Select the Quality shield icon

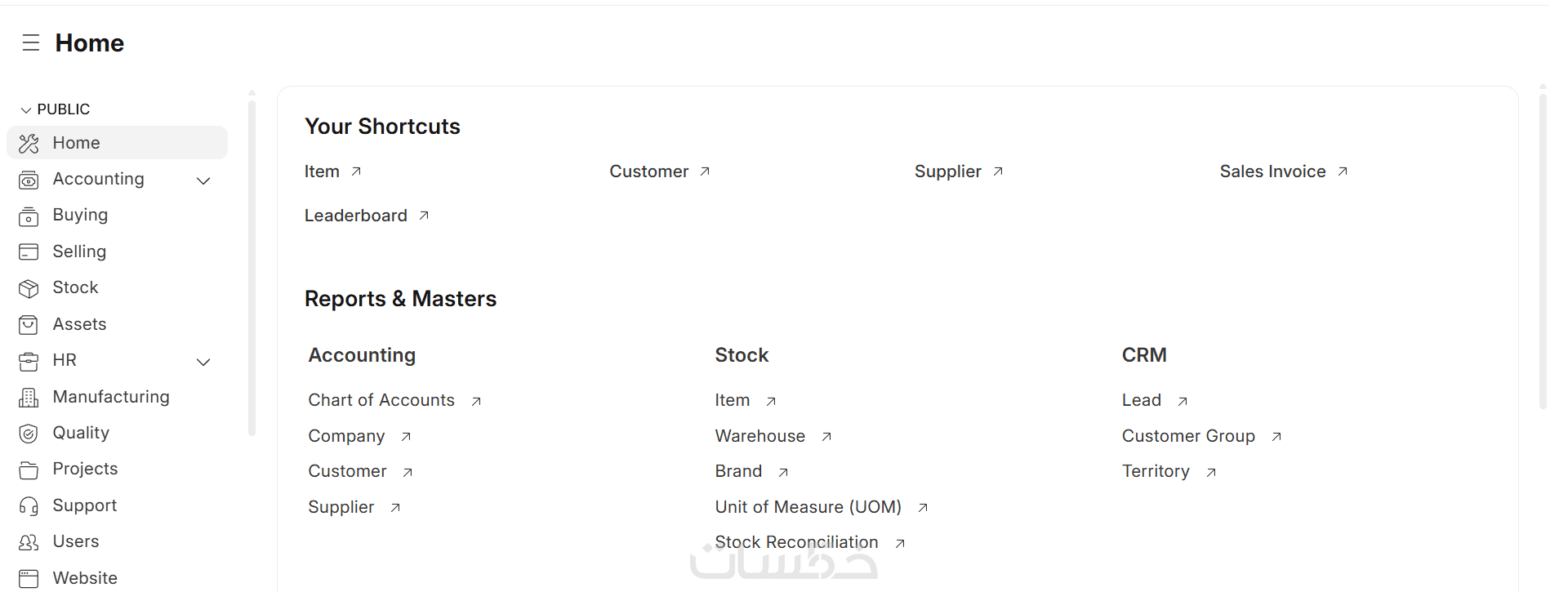[29, 434]
